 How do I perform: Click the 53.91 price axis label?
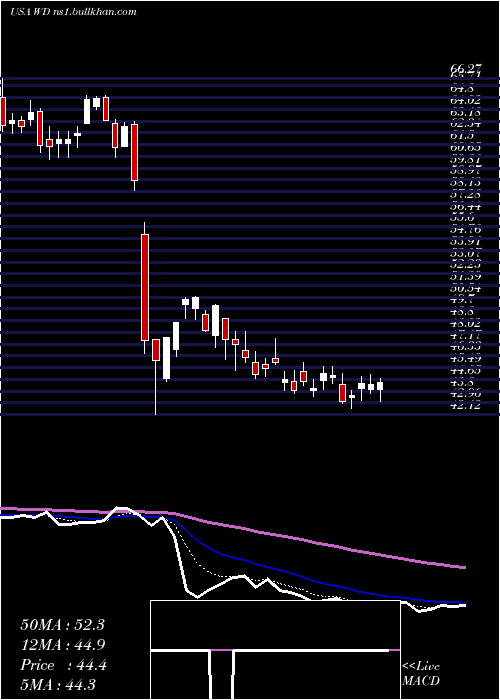pyautogui.click(x=465, y=242)
